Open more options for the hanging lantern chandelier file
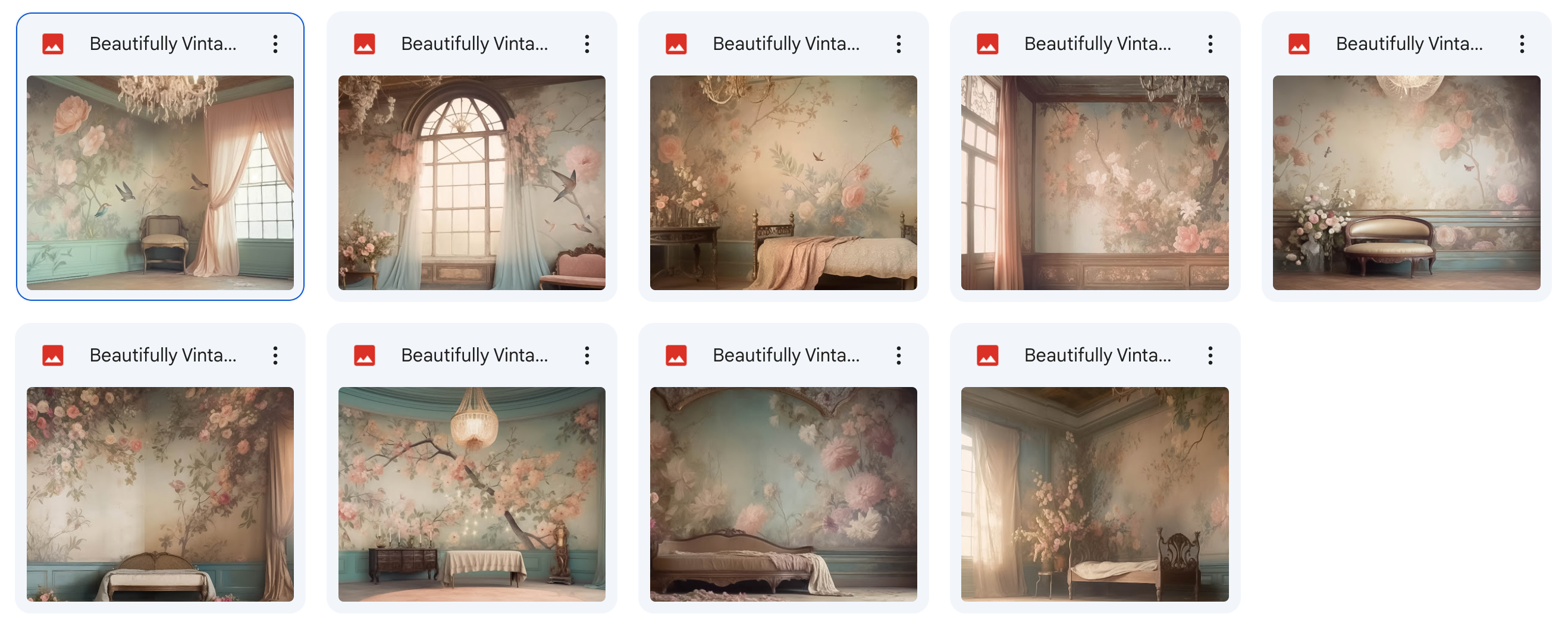This screenshot has height=629, width=1568. coord(587,356)
